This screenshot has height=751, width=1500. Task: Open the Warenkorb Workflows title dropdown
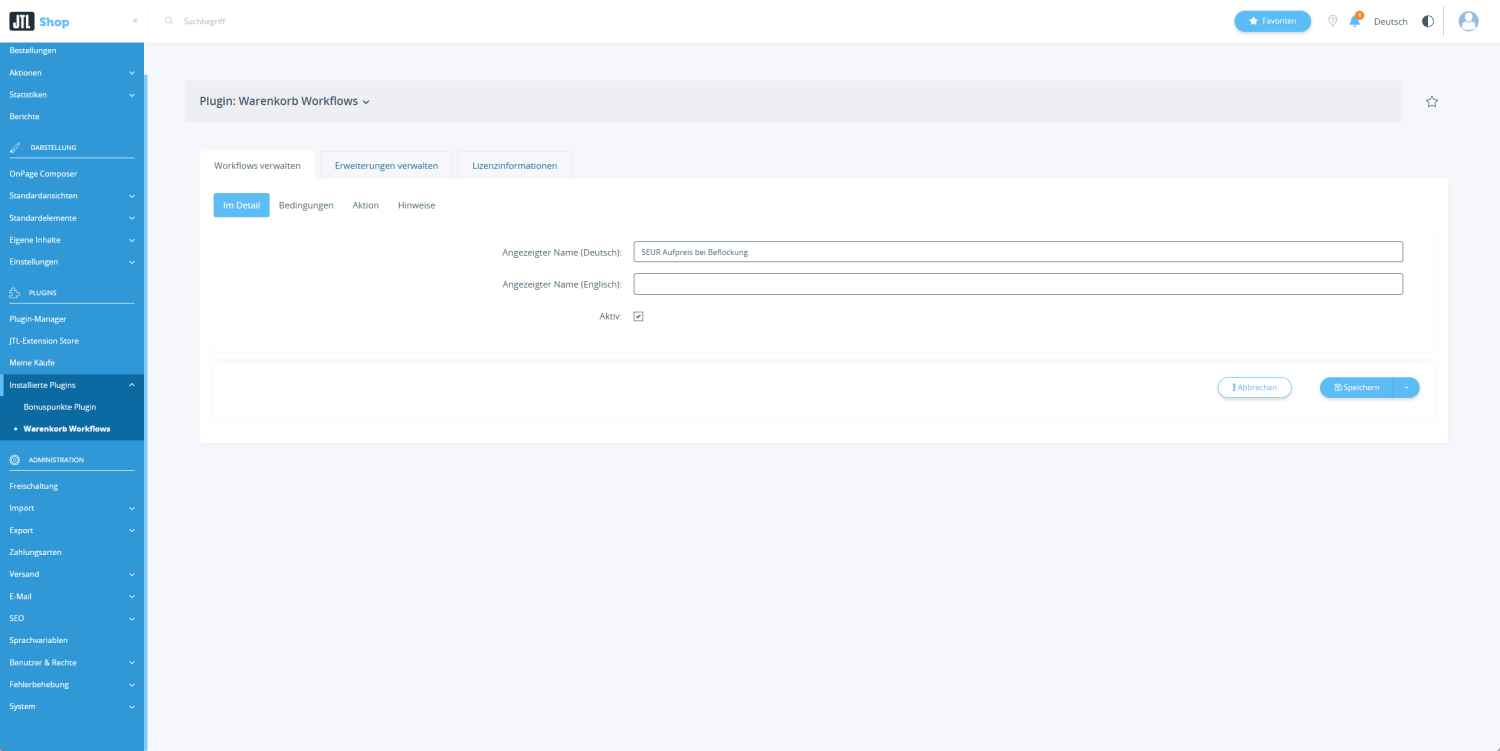[x=367, y=101]
